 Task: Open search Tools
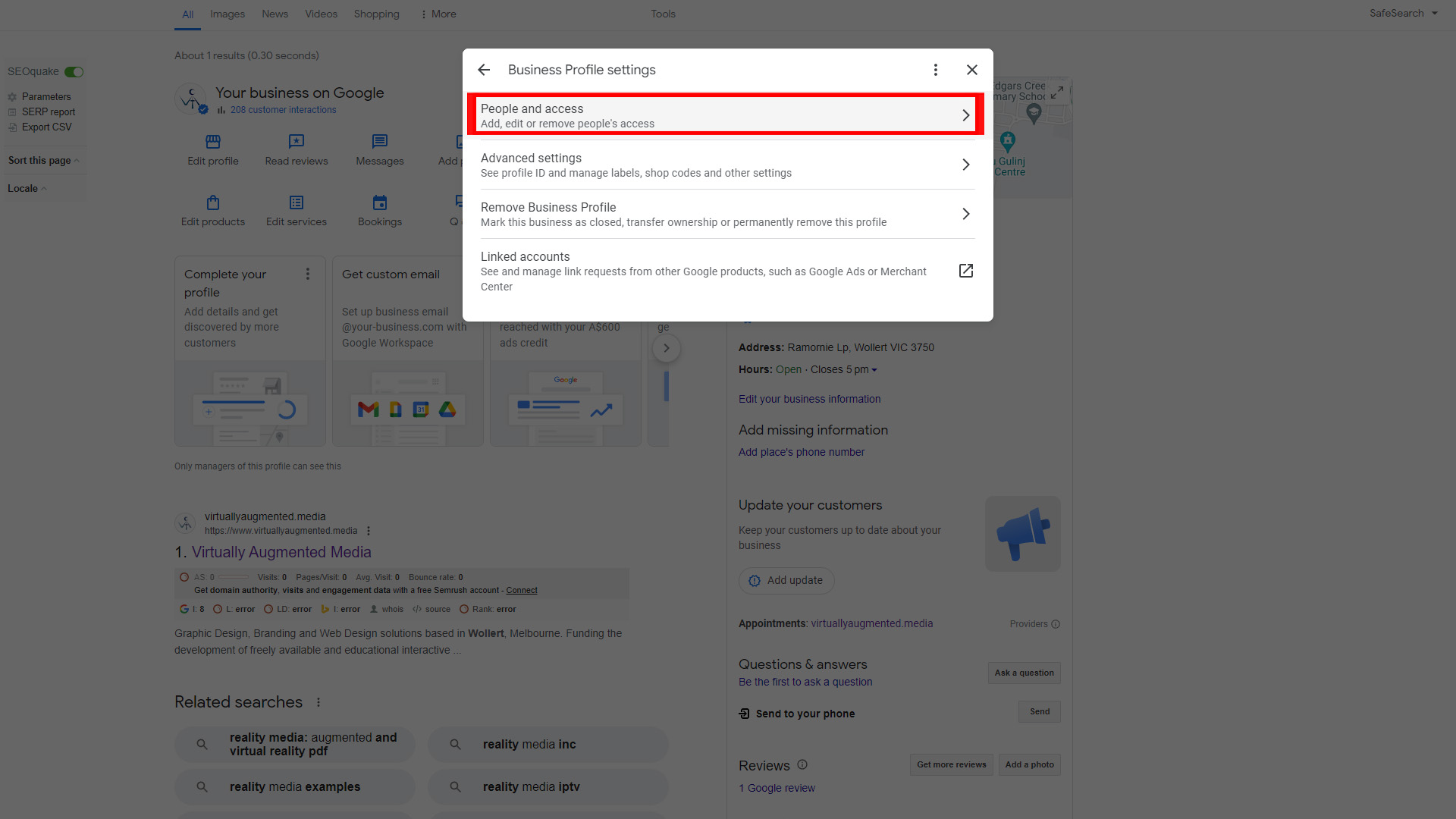coord(663,14)
